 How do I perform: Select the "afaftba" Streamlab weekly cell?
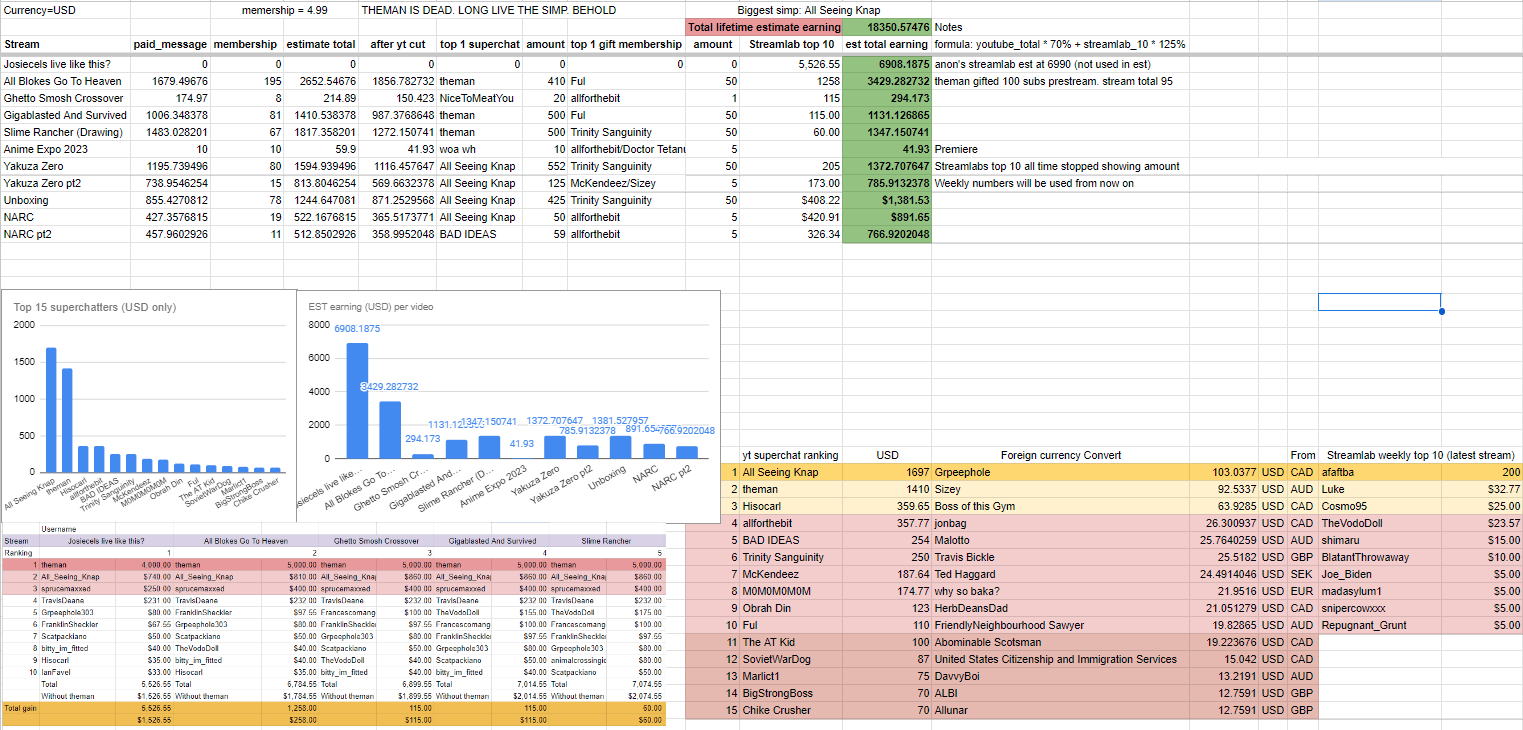tap(1379, 472)
